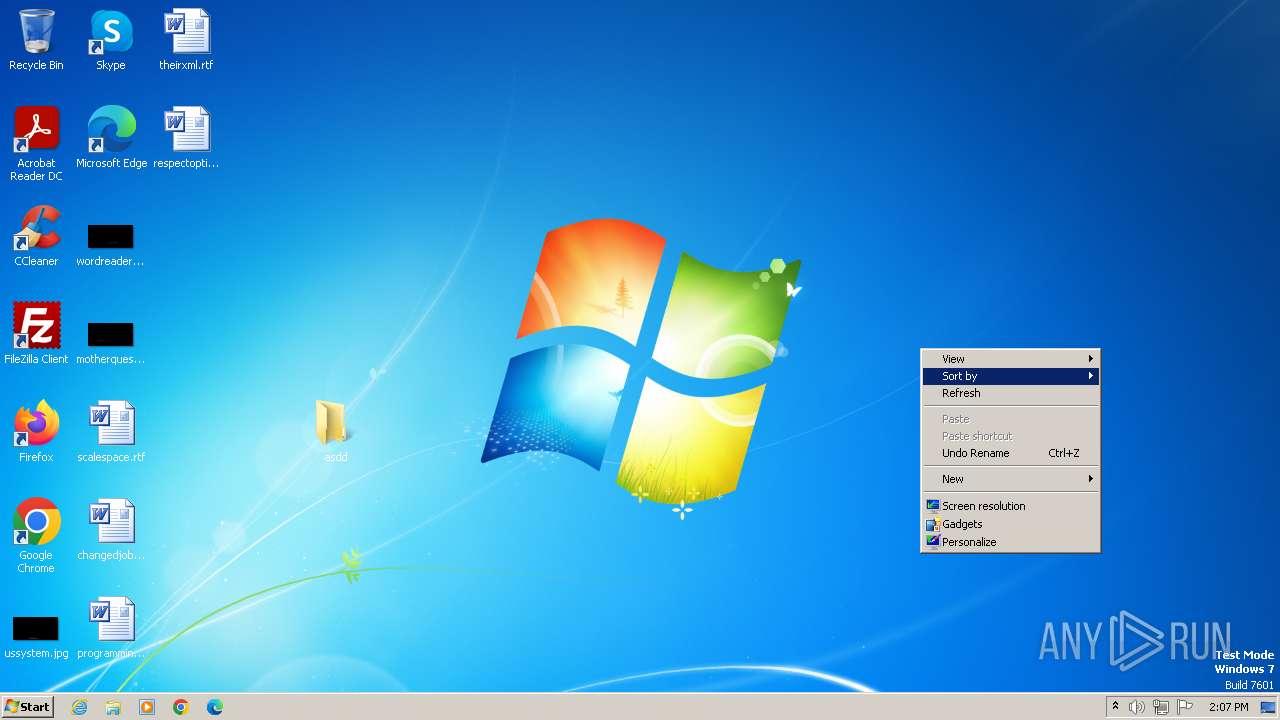Expand the View submenu
This screenshot has width=1280, height=720.
tap(1010, 359)
